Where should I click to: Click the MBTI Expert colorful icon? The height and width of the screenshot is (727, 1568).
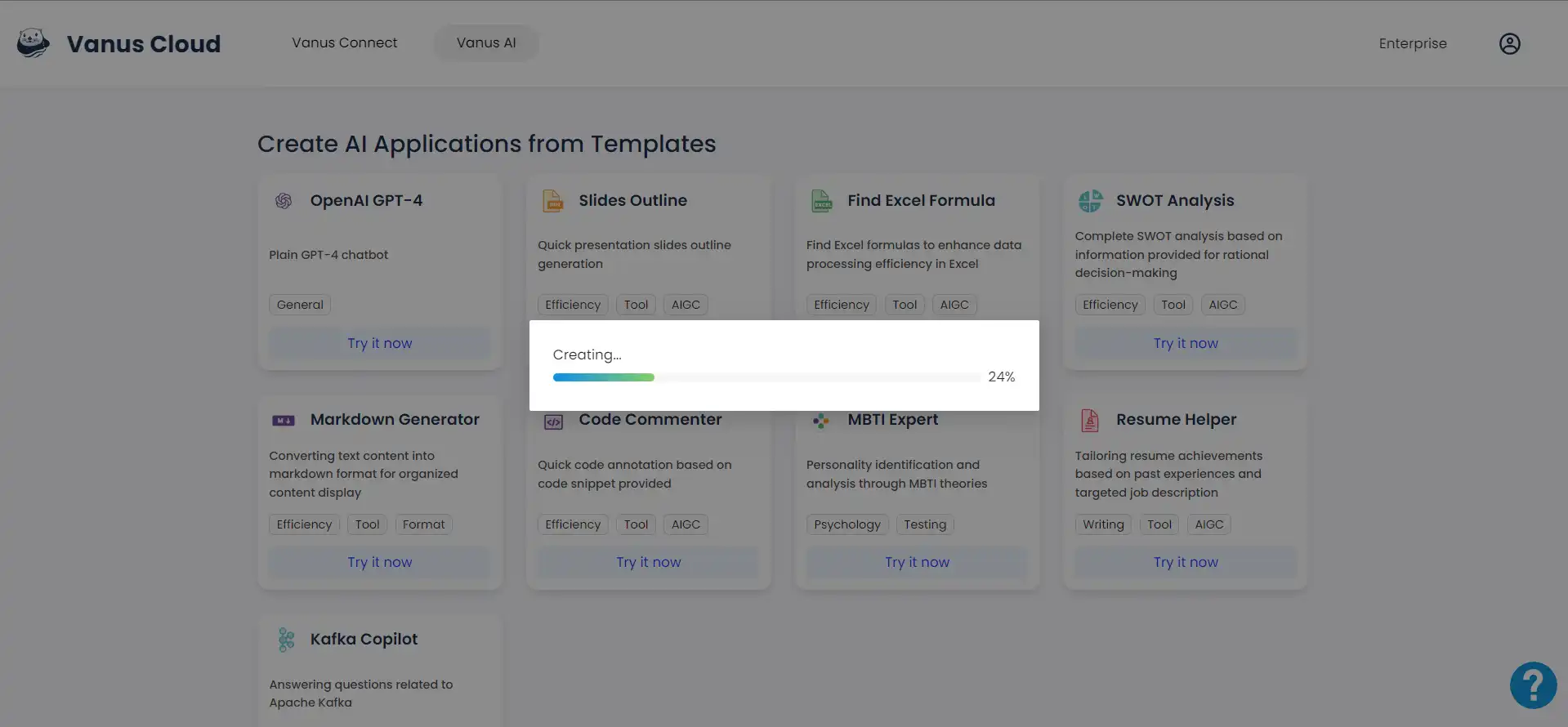[821, 421]
